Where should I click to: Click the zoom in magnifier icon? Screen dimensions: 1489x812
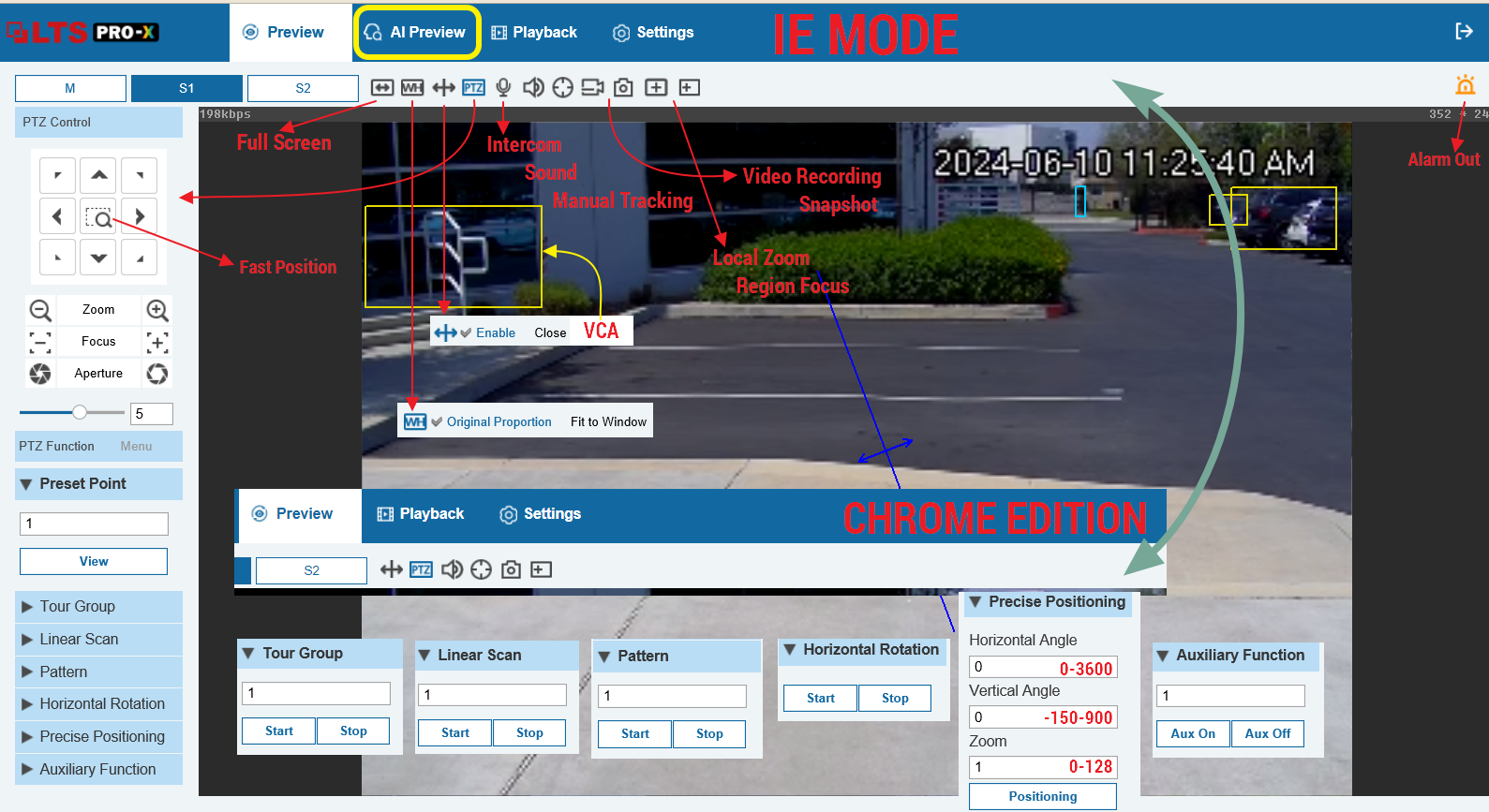157,310
